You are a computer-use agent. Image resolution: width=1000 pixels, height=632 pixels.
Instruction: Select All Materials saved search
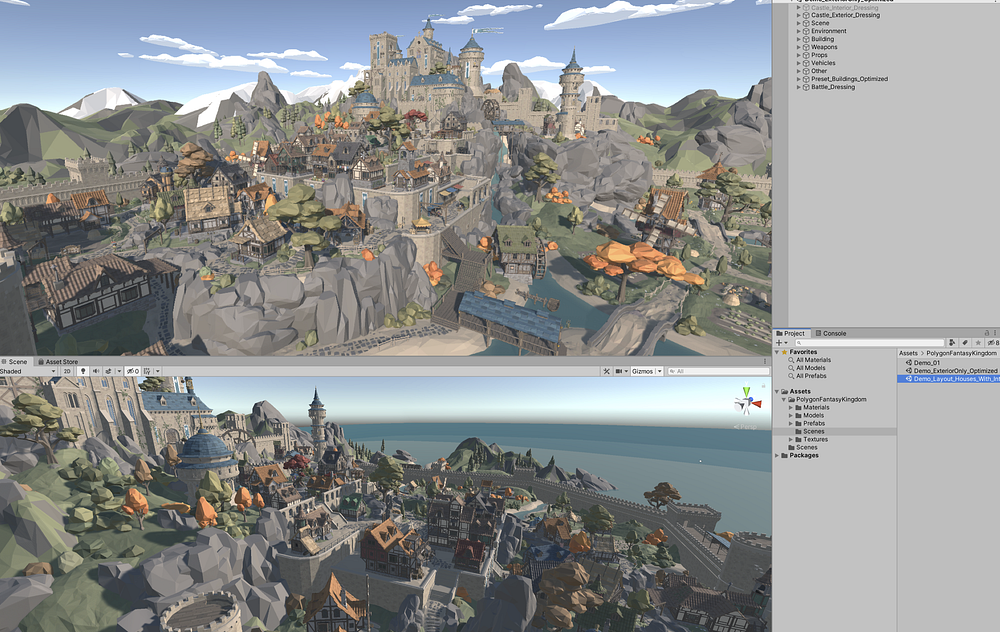click(x=813, y=360)
